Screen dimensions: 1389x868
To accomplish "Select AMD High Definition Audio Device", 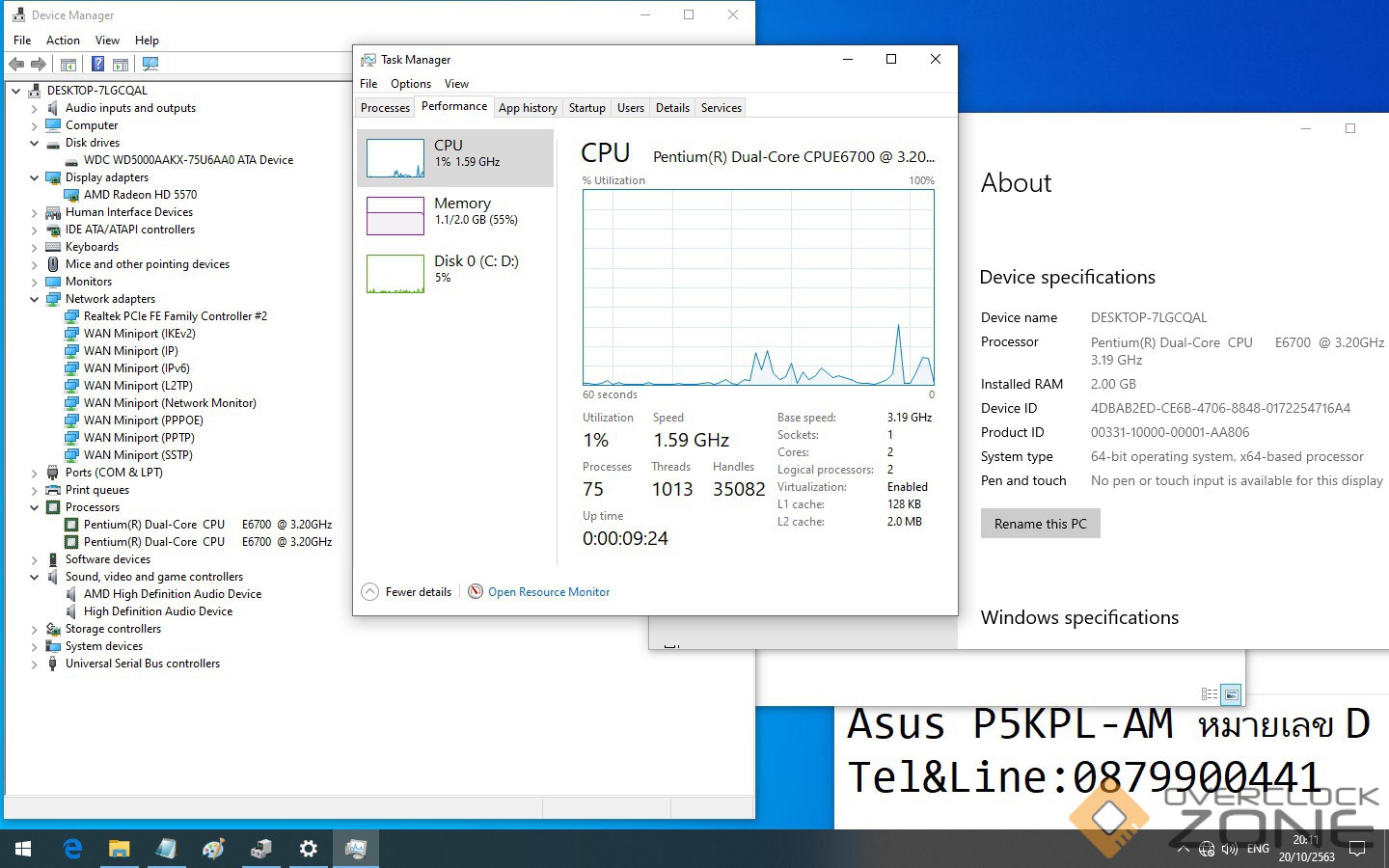I will 173,594.
